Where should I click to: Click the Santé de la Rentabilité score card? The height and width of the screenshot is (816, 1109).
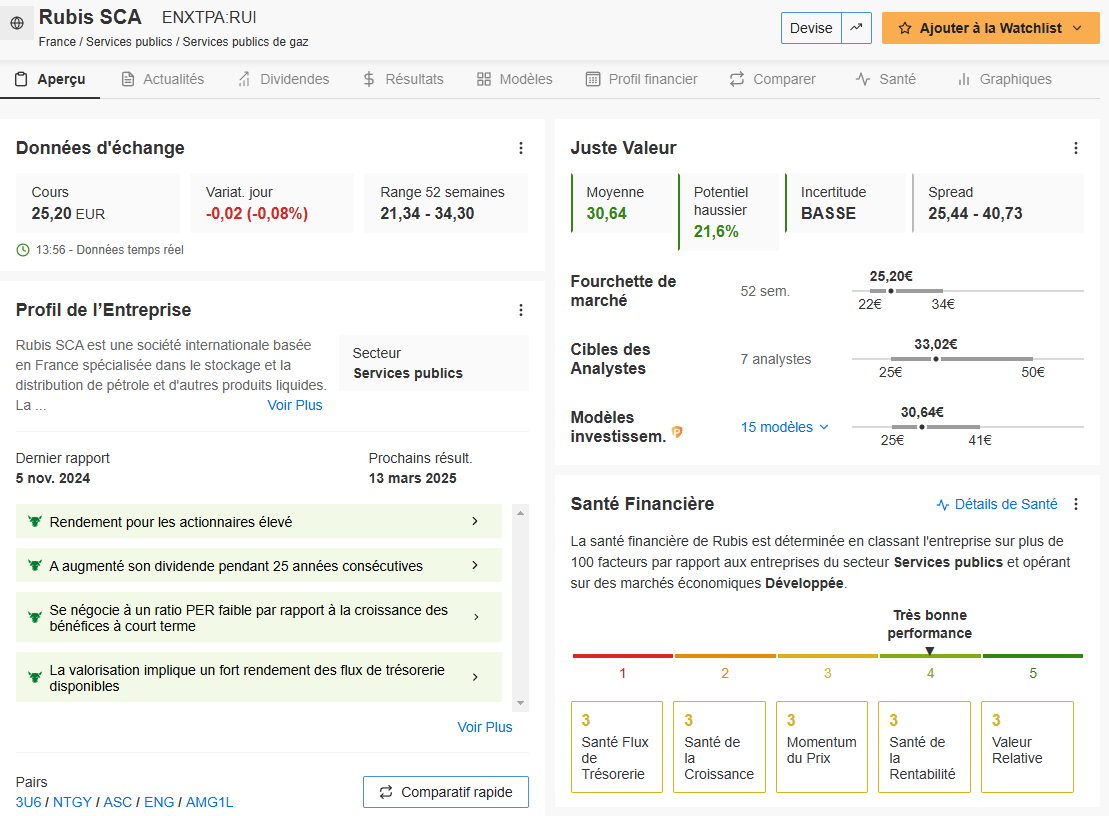[x=924, y=747]
